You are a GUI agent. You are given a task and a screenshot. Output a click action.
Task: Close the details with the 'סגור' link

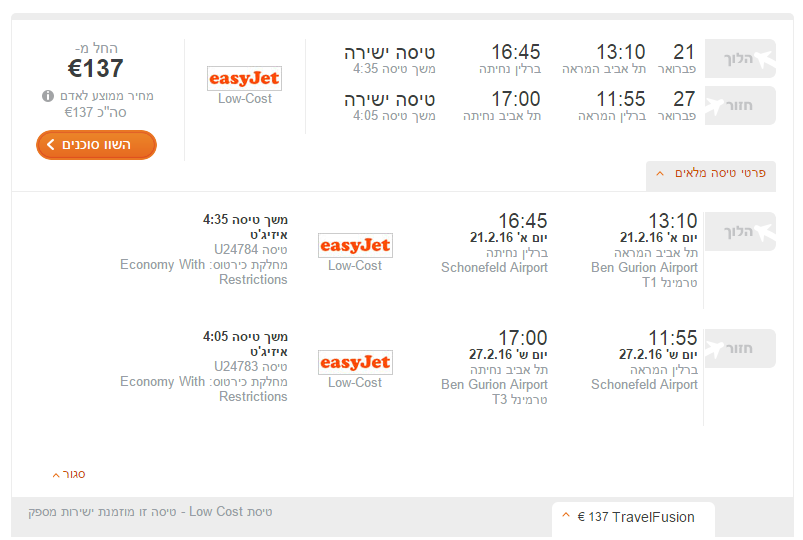(x=69, y=474)
